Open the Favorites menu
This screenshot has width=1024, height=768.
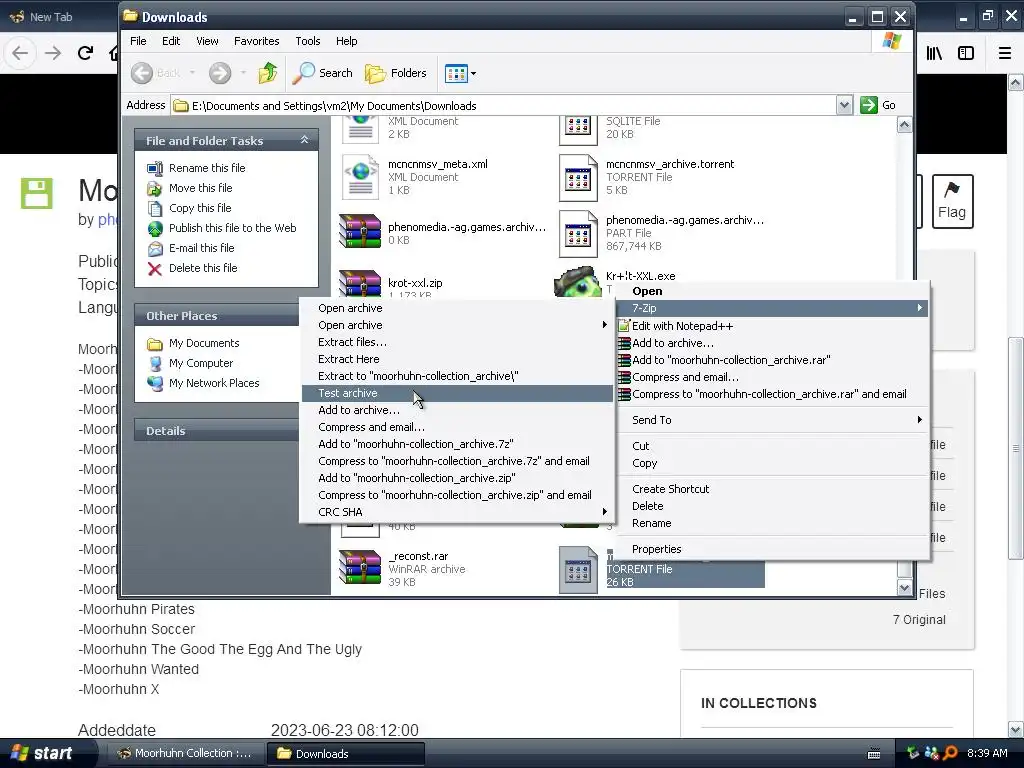pos(257,41)
